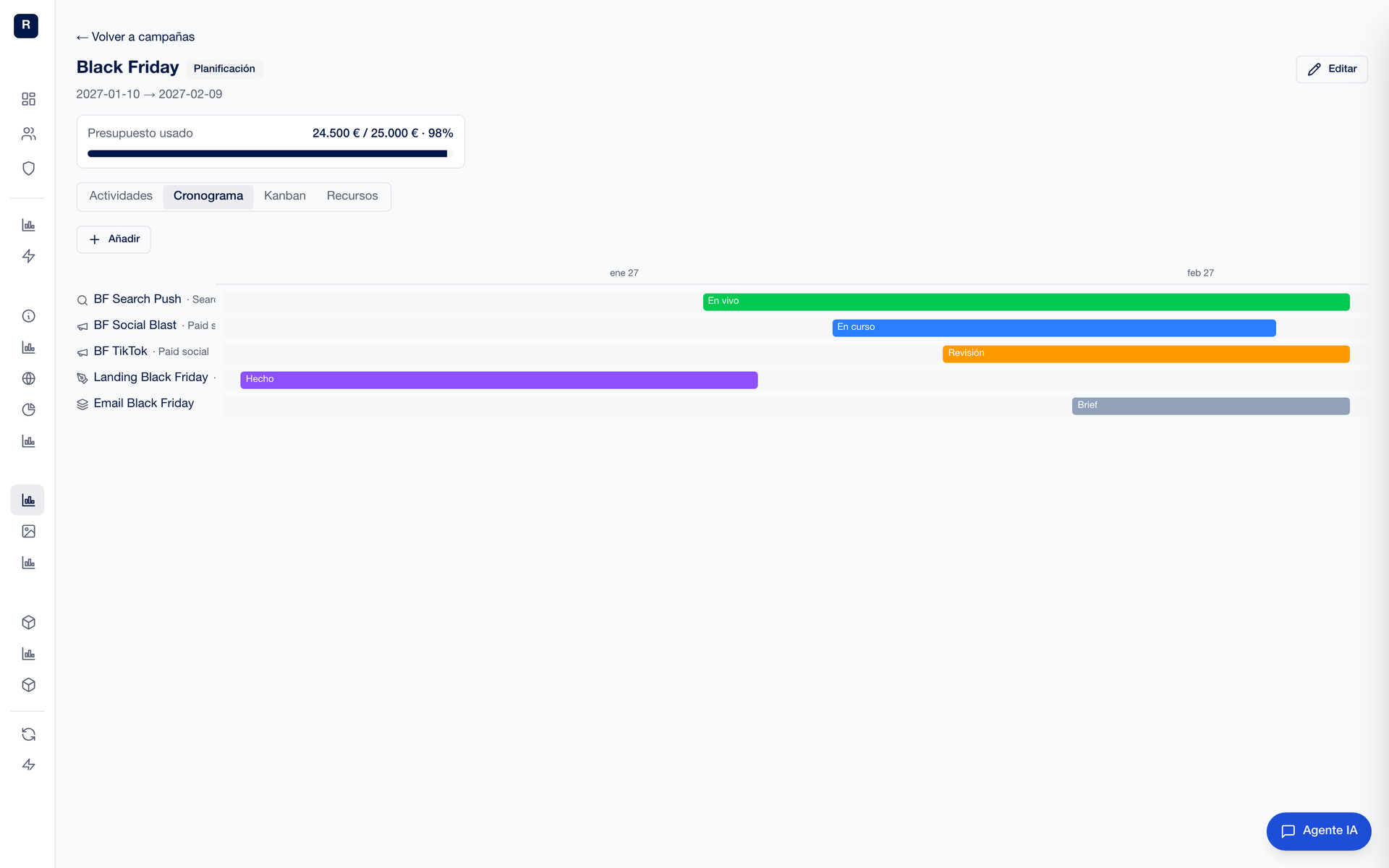Click the feb 27 timeline header label
1389x868 pixels.
[x=1200, y=273]
